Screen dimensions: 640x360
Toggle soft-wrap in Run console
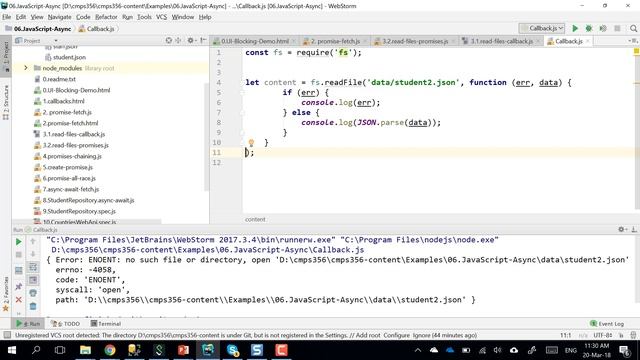[x=33, y=267]
